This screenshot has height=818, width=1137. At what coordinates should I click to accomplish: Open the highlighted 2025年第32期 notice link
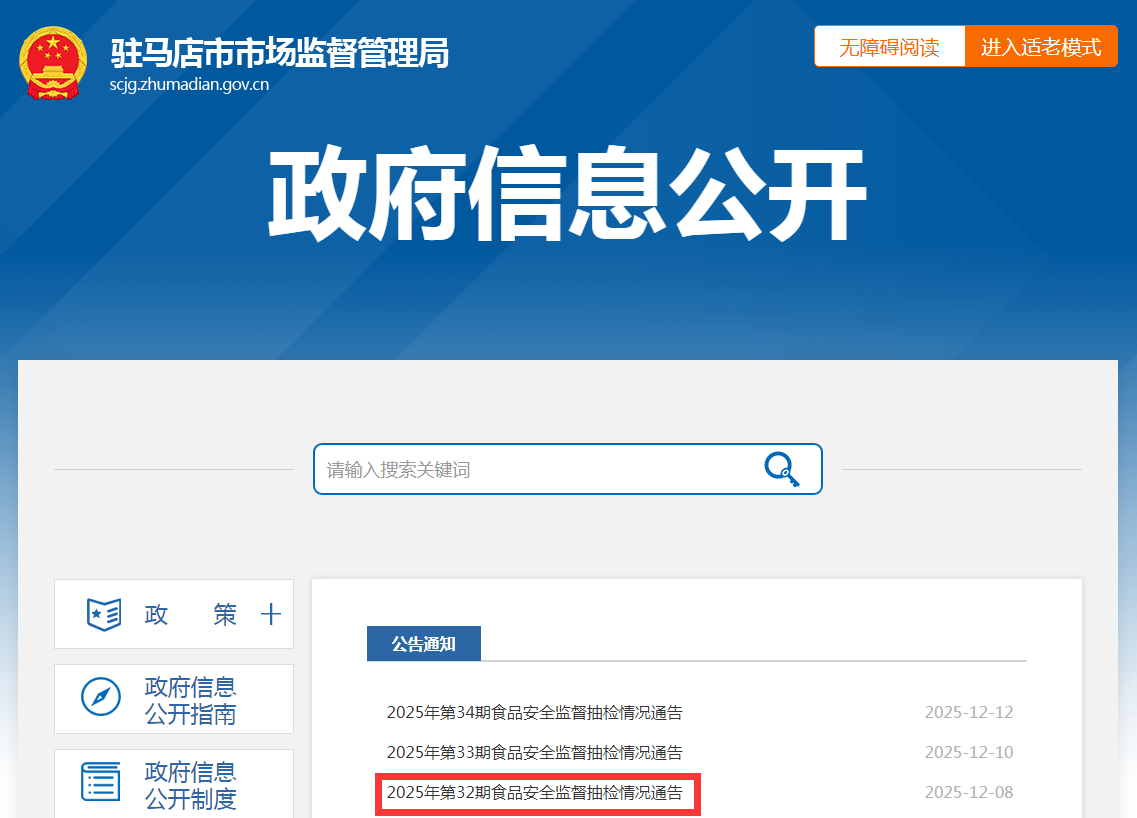tap(534, 793)
